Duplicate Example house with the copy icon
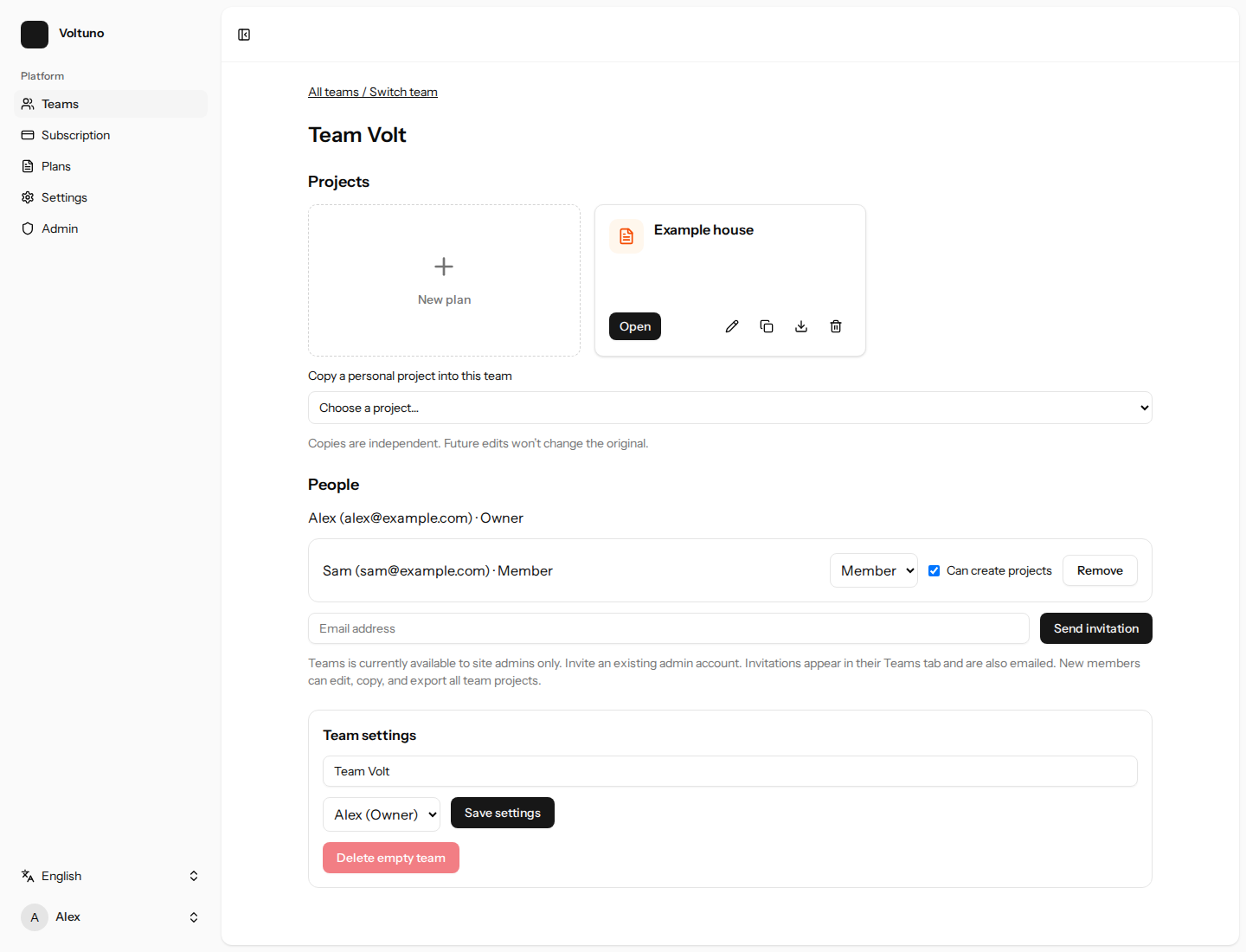The width and height of the screenshot is (1246, 952). point(767,326)
